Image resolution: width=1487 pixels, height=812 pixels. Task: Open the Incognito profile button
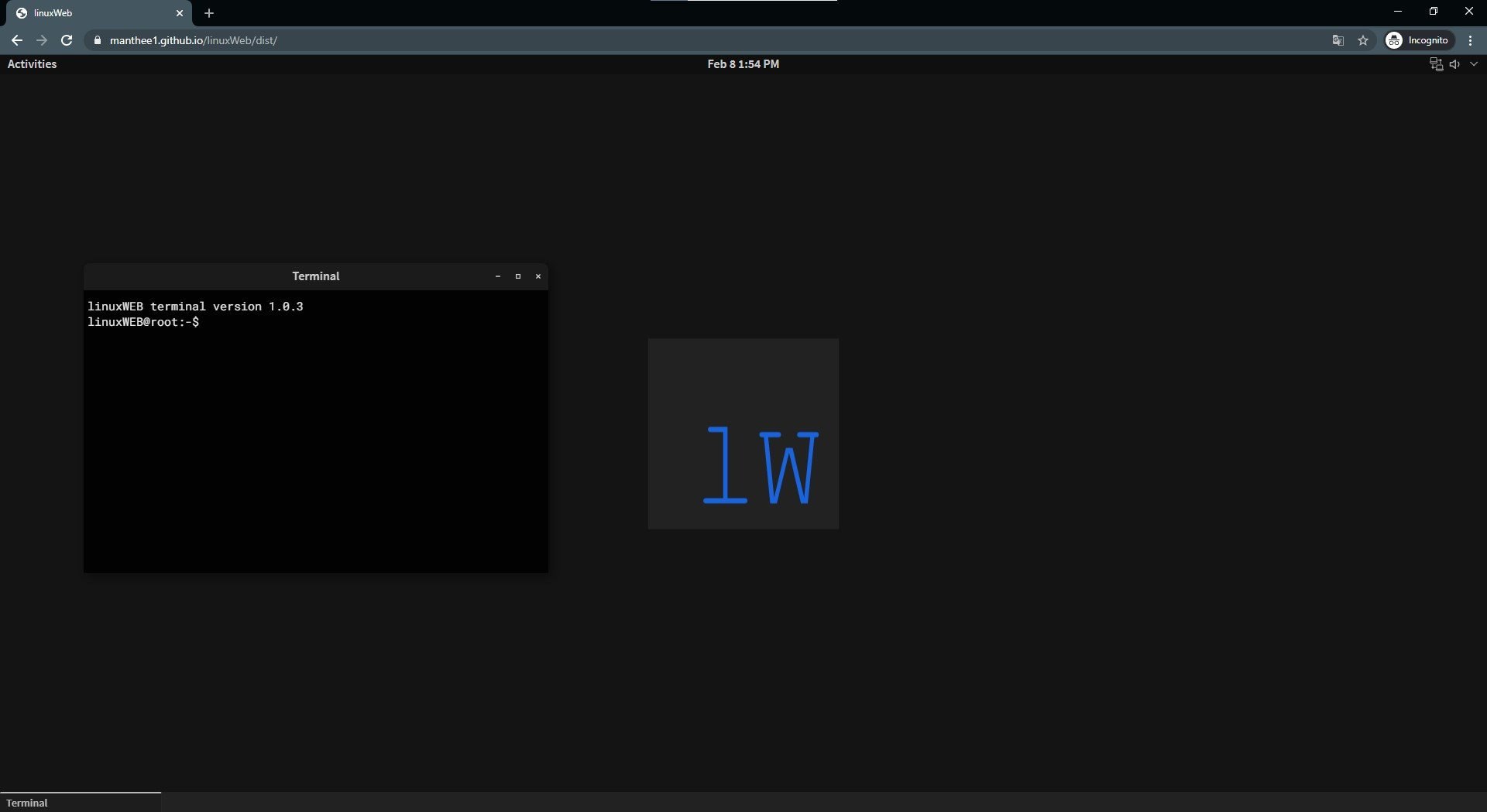point(1419,40)
